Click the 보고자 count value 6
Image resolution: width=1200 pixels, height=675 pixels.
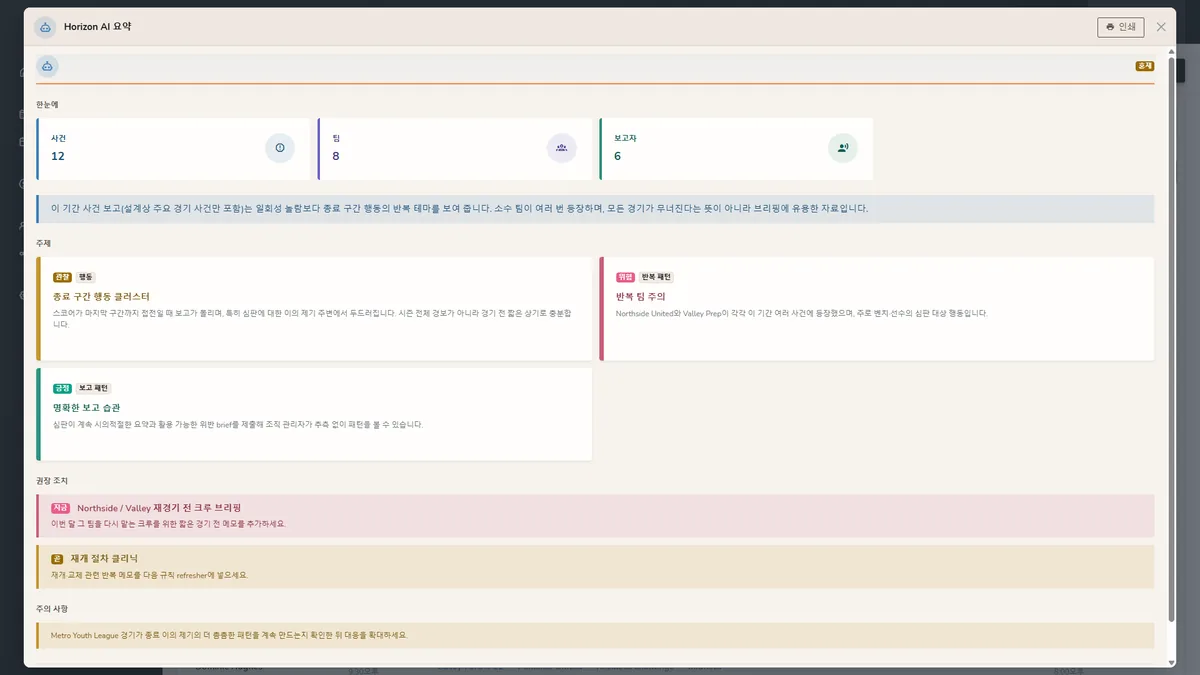(x=618, y=156)
